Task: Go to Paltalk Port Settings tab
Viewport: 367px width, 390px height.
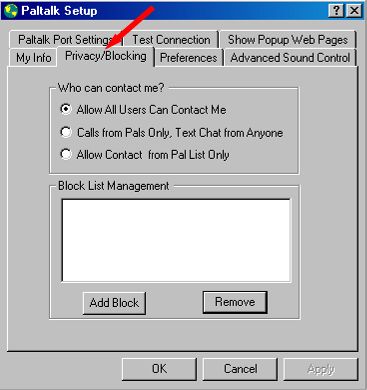Action: click(66, 40)
